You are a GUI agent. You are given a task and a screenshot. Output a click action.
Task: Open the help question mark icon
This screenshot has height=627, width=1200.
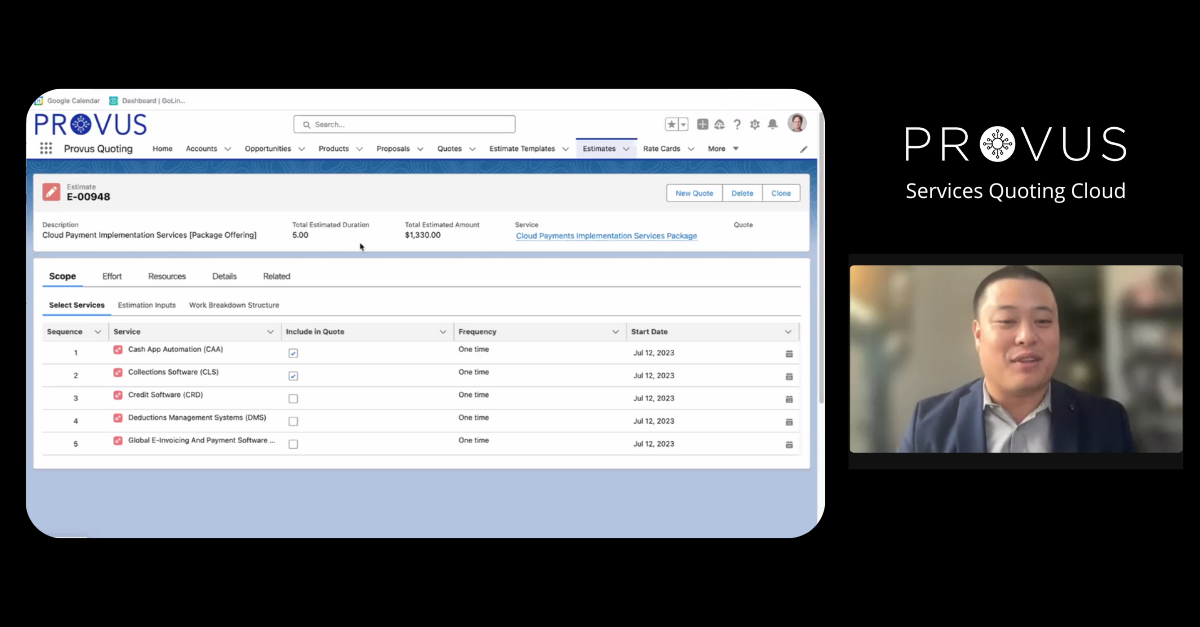[x=737, y=124]
